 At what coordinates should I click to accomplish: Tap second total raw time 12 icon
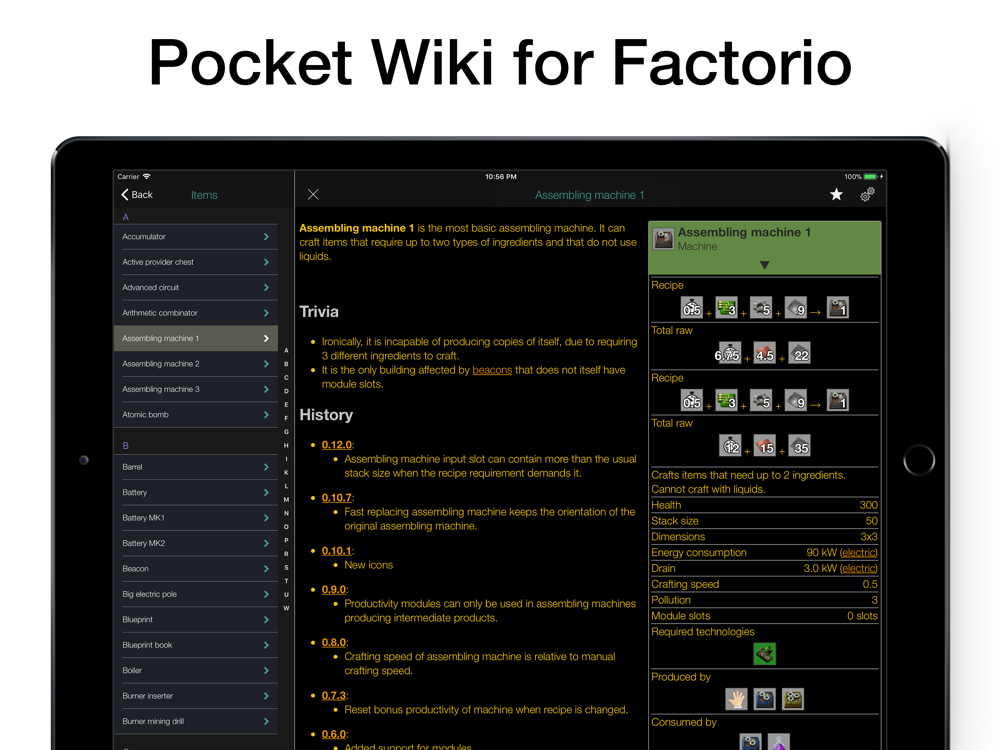(730, 446)
